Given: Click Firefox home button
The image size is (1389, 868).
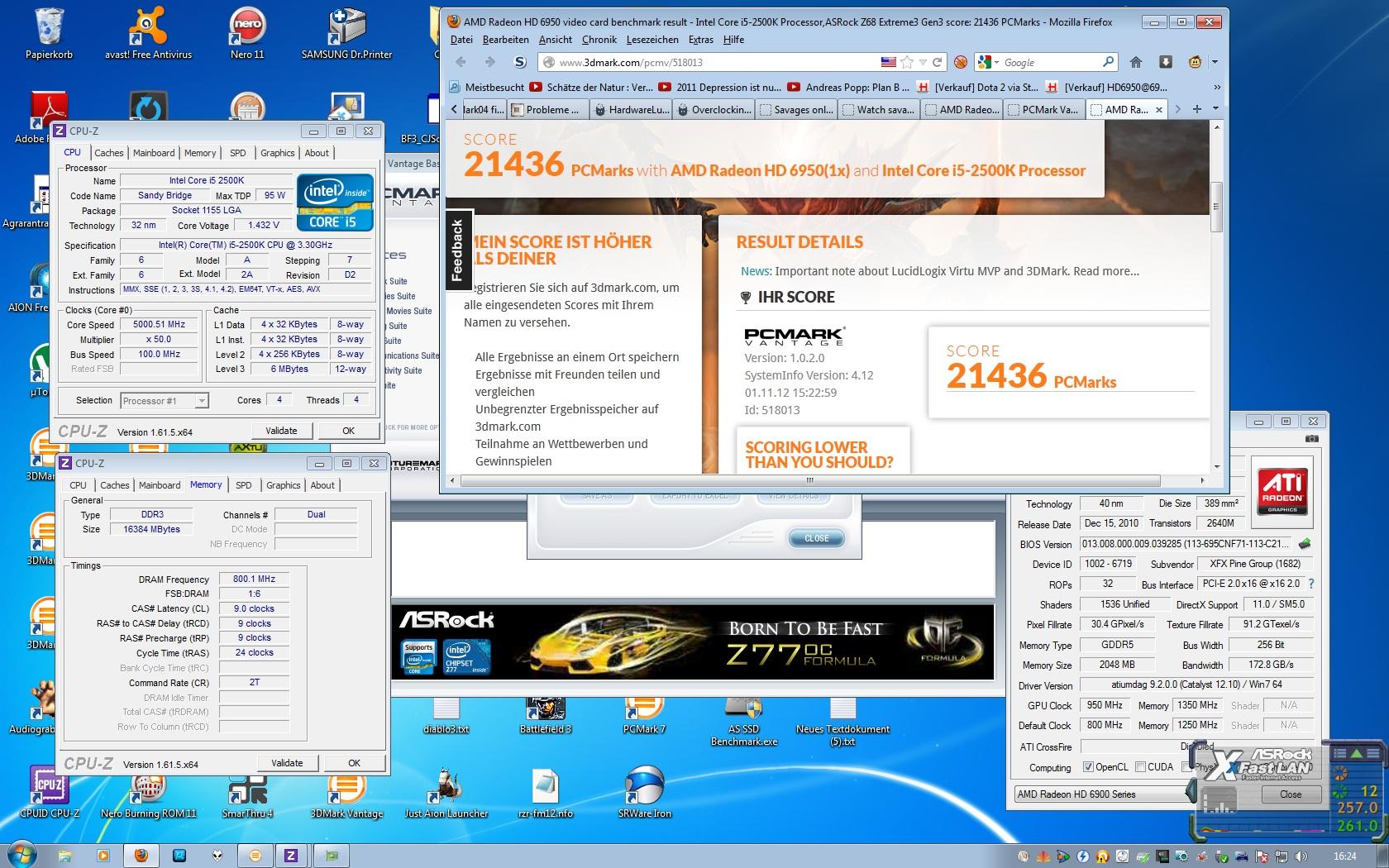Looking at the screenshot, I should pos(1136,62).
